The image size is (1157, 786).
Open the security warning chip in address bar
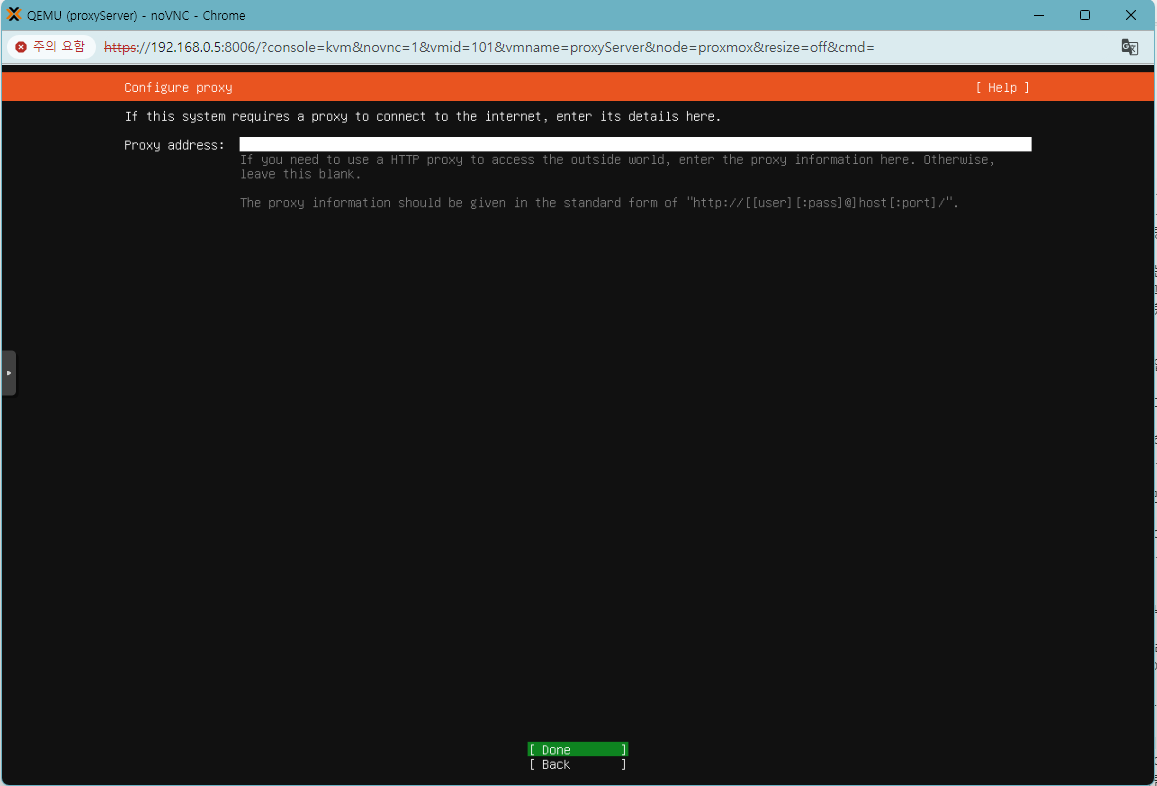(51, 47)
